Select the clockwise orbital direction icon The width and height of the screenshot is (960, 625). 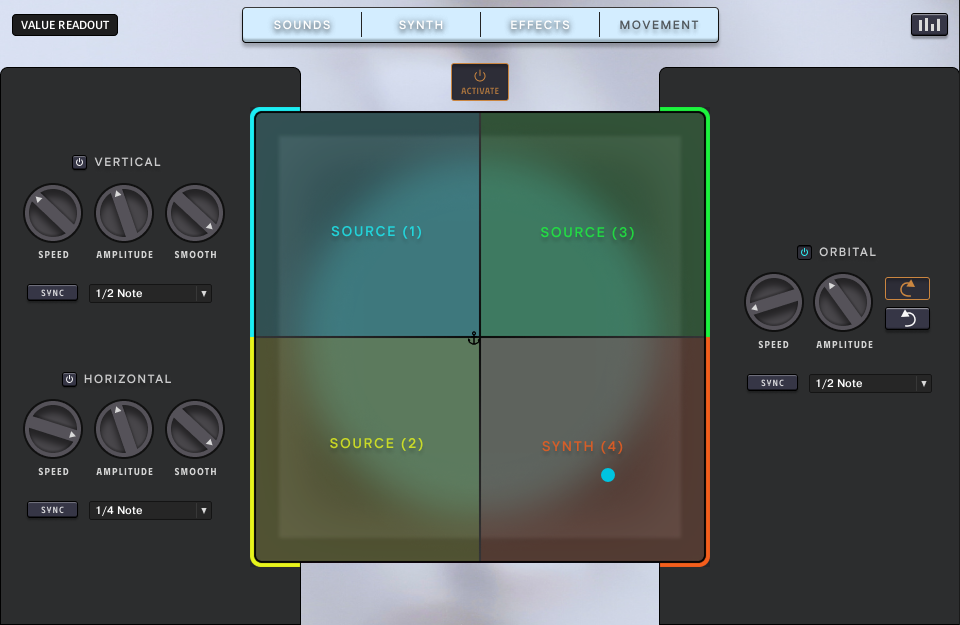907,289
